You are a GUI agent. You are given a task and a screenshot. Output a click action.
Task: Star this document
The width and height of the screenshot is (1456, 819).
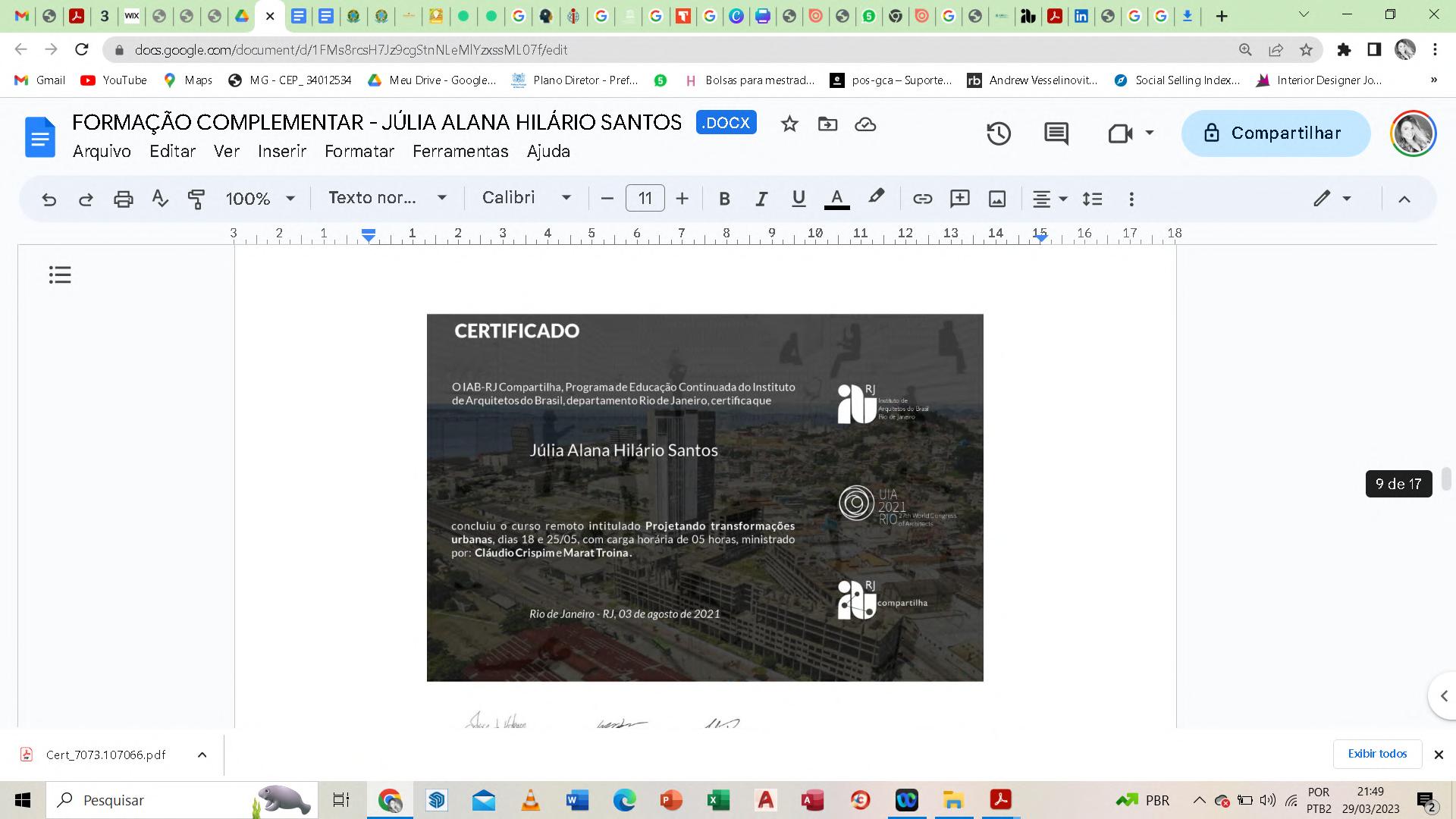coord(789,124)
